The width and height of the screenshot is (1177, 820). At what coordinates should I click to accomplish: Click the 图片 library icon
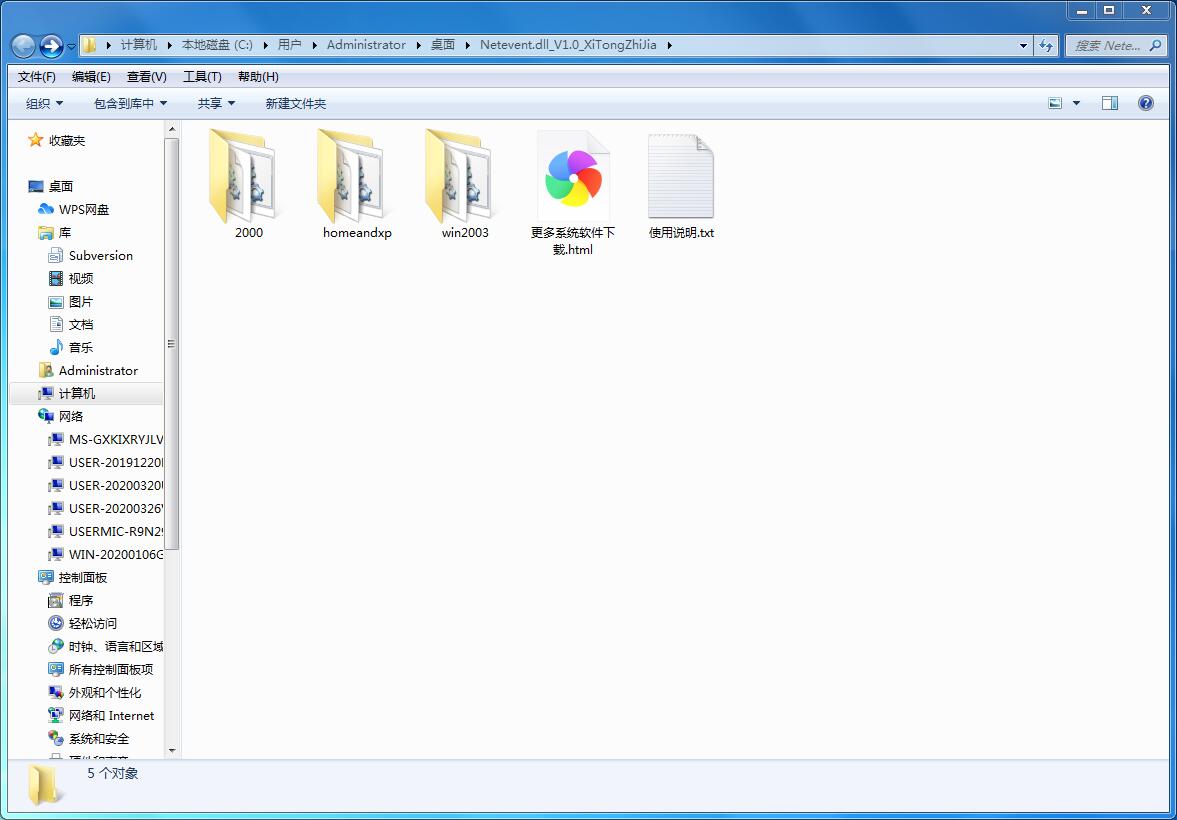pyautogui.click(x=56, y=302)
